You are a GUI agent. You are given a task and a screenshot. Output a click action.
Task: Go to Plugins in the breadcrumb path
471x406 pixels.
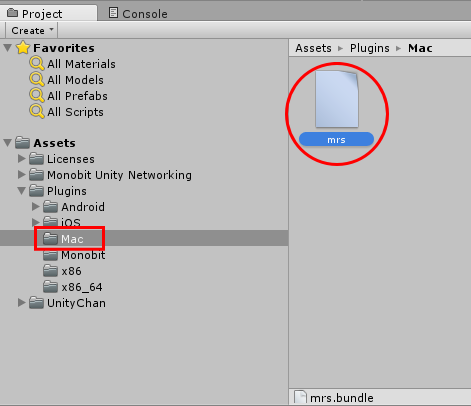(369, 48)
